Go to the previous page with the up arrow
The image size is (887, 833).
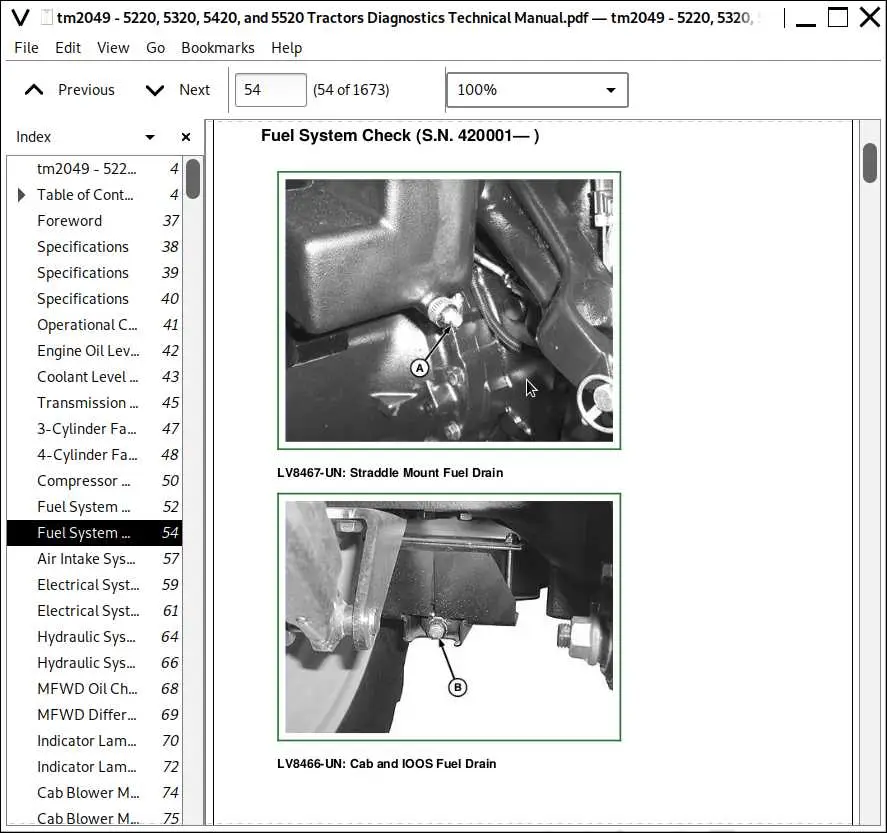click(x=34, y=90)
